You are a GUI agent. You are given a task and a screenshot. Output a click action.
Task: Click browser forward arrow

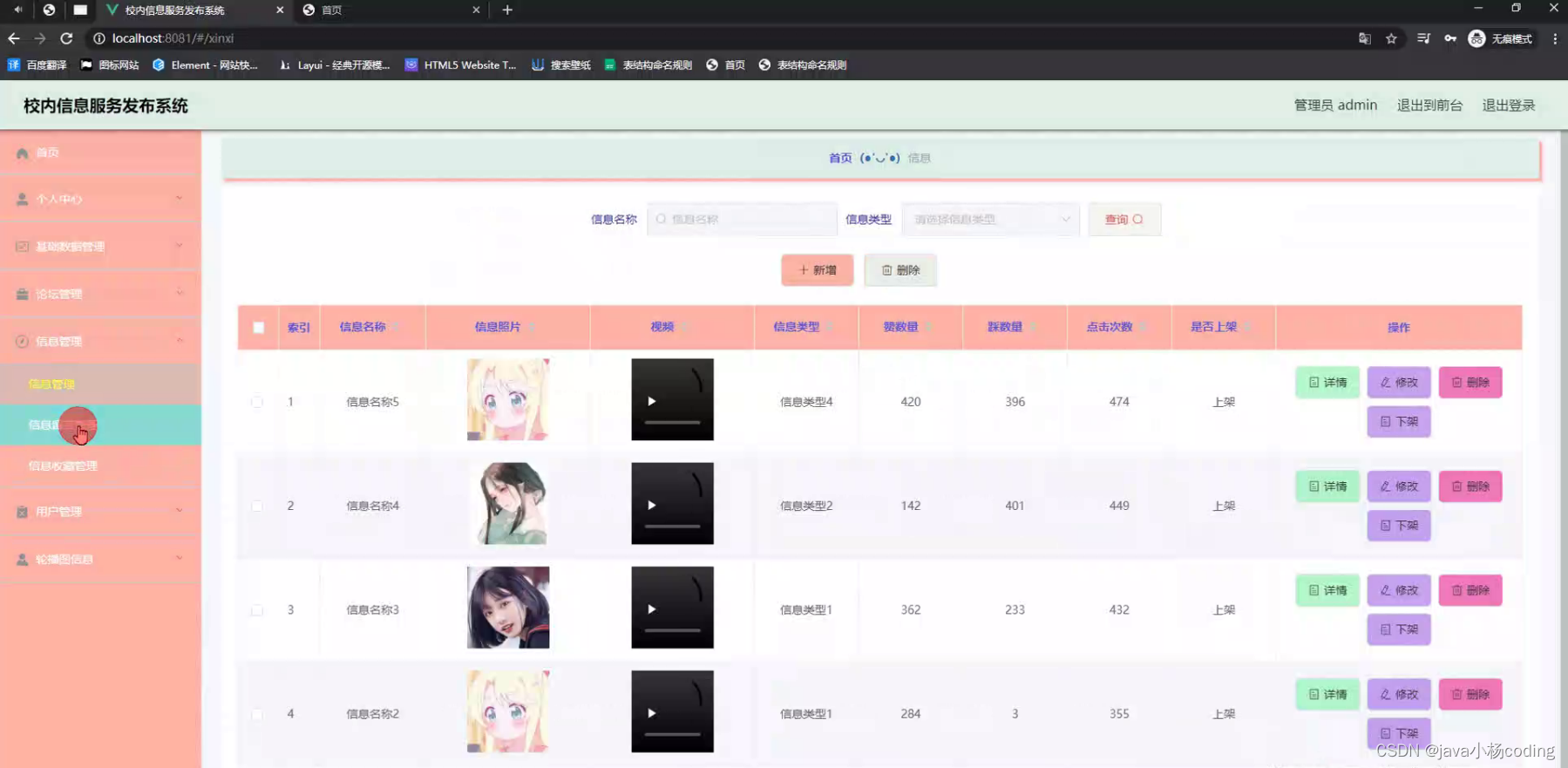[40, 38]
